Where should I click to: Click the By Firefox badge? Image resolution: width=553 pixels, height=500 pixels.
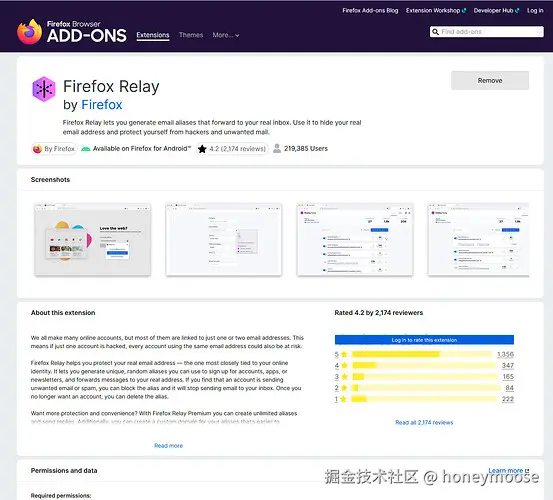click(54, 149)
